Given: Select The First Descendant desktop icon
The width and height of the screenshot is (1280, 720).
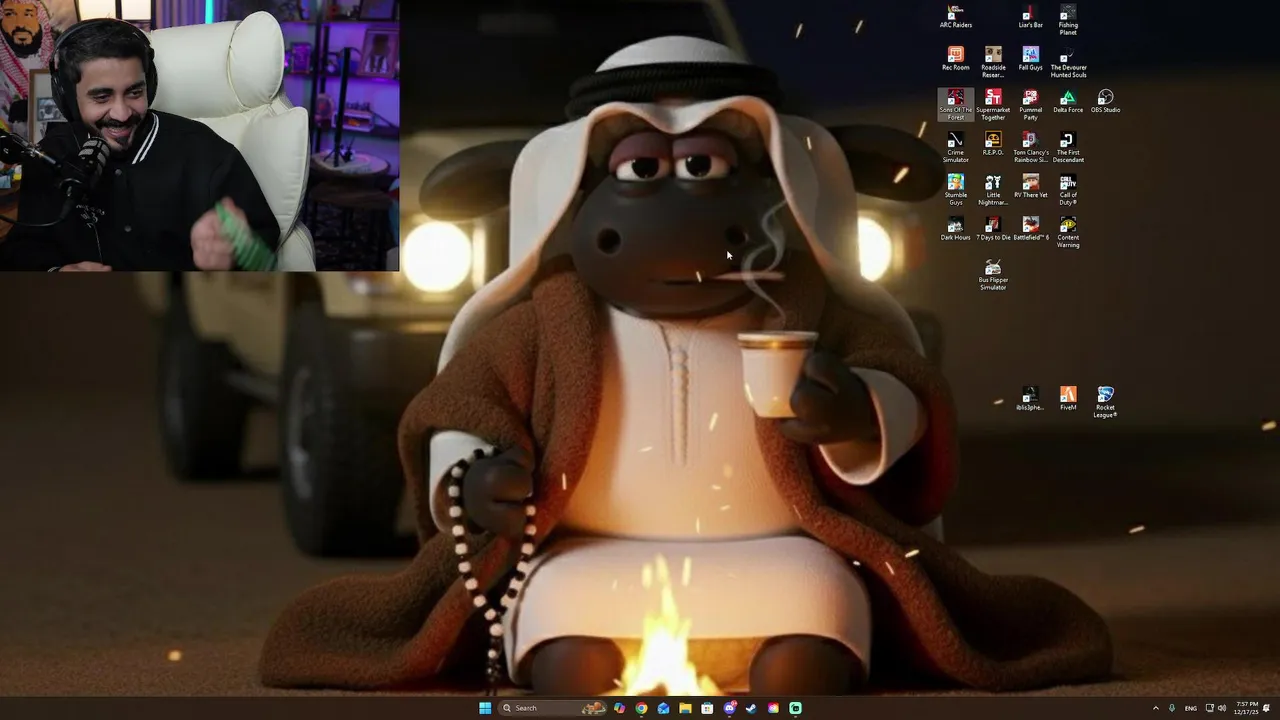Looking at the screenshot, I should click(x=1068, y=148).
